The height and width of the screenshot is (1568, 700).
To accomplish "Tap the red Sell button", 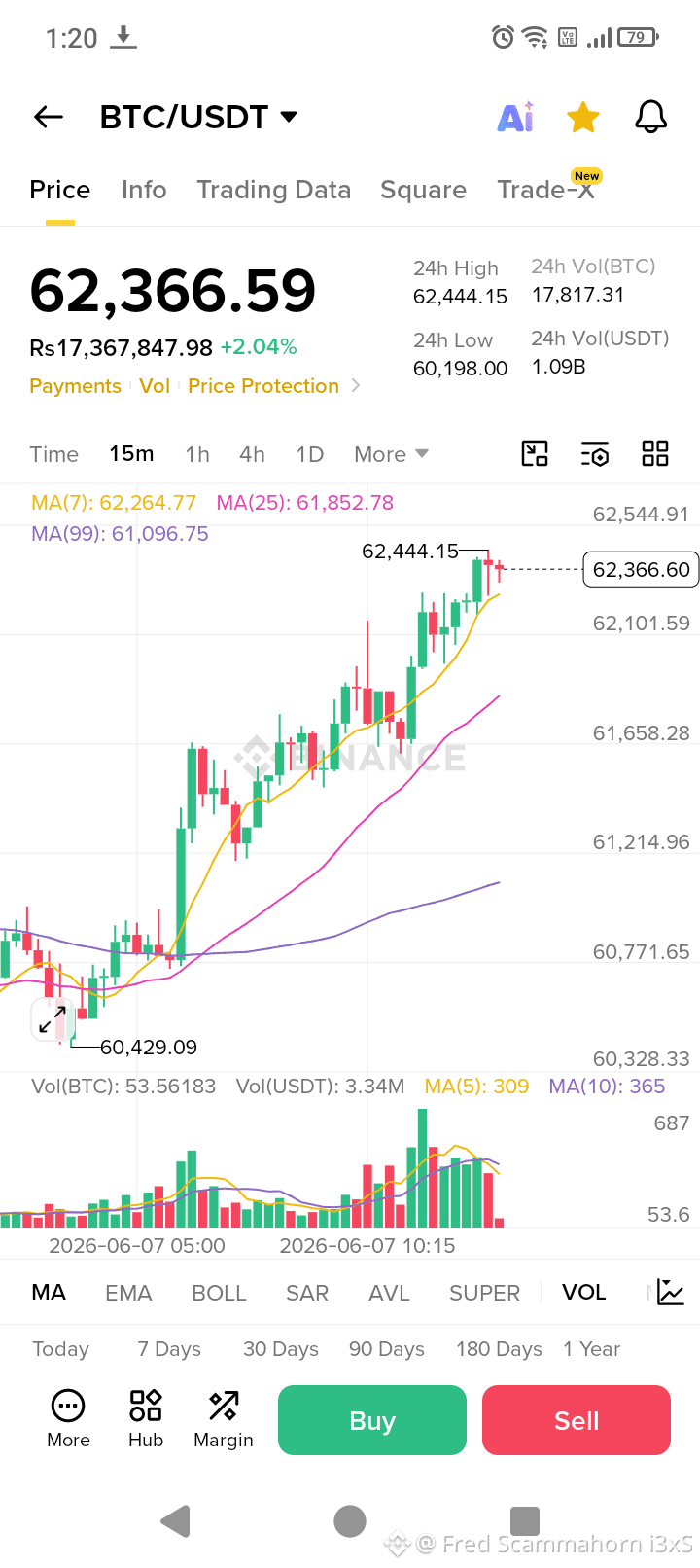I will coord(577,1420).
